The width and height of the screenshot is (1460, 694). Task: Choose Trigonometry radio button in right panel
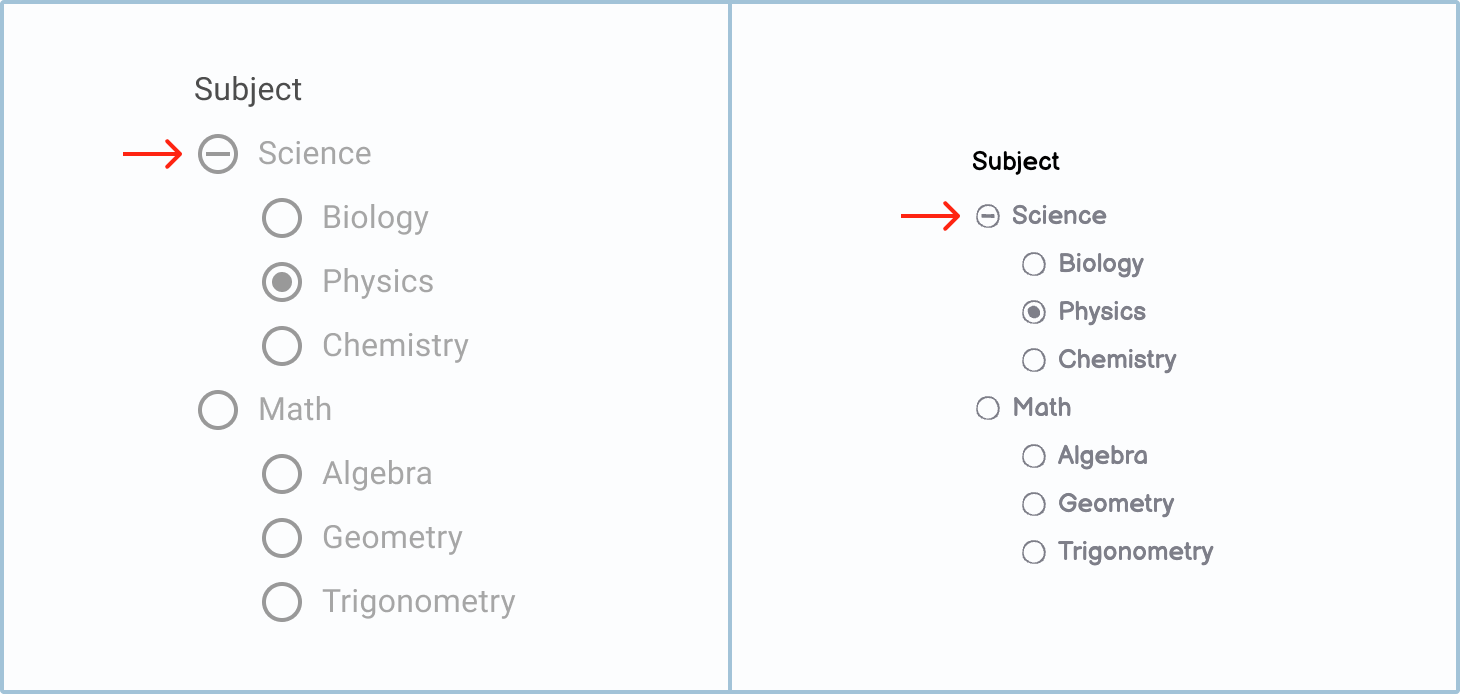1033,552
